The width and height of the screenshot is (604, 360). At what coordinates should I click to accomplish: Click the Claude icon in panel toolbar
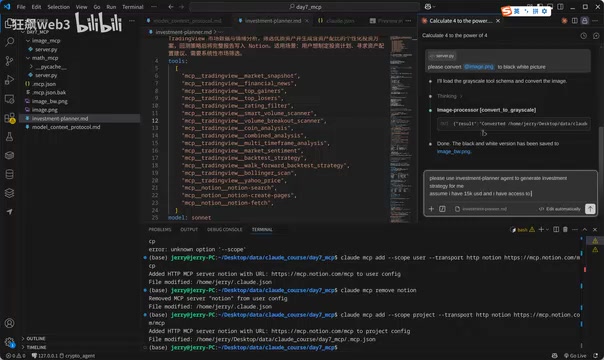(x=564, y=21)
